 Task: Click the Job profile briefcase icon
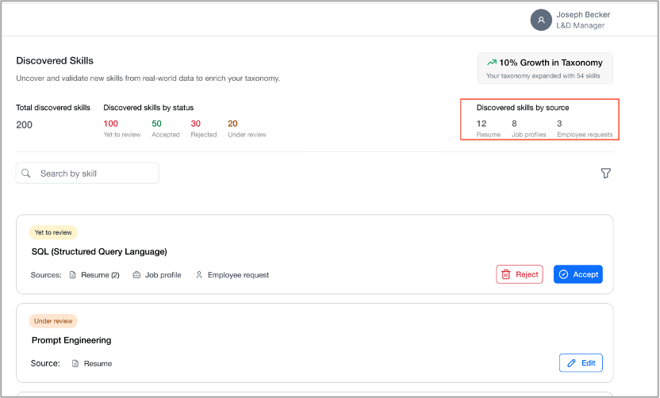(136, 275)
